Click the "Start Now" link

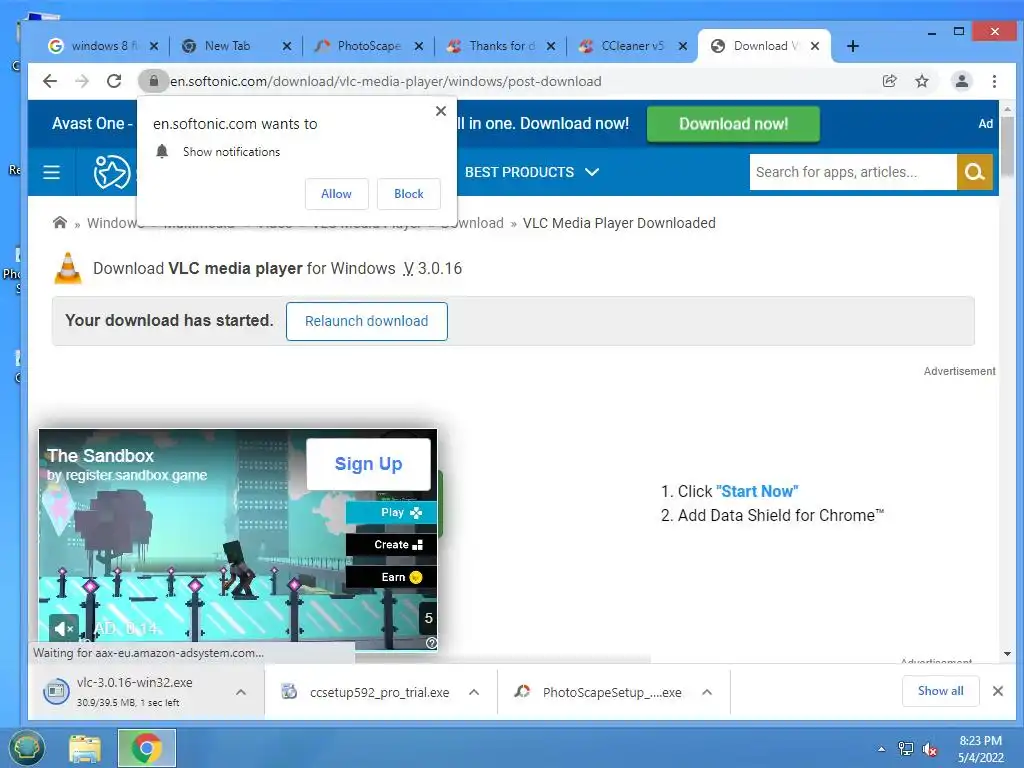coord(757,491)
